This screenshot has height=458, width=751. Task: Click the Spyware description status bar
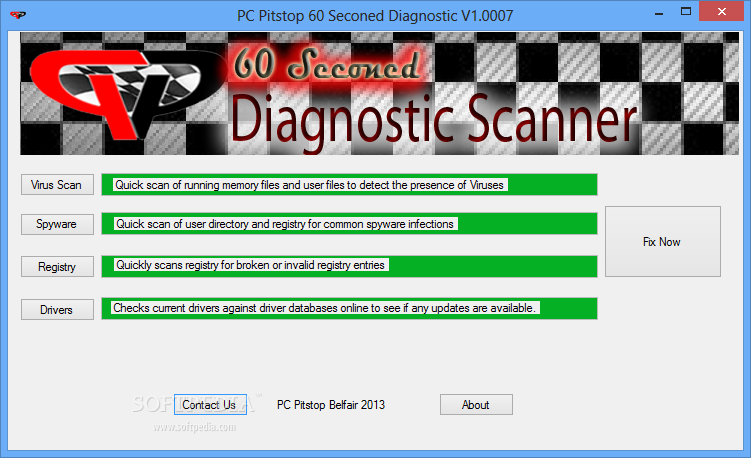[349, 224]
